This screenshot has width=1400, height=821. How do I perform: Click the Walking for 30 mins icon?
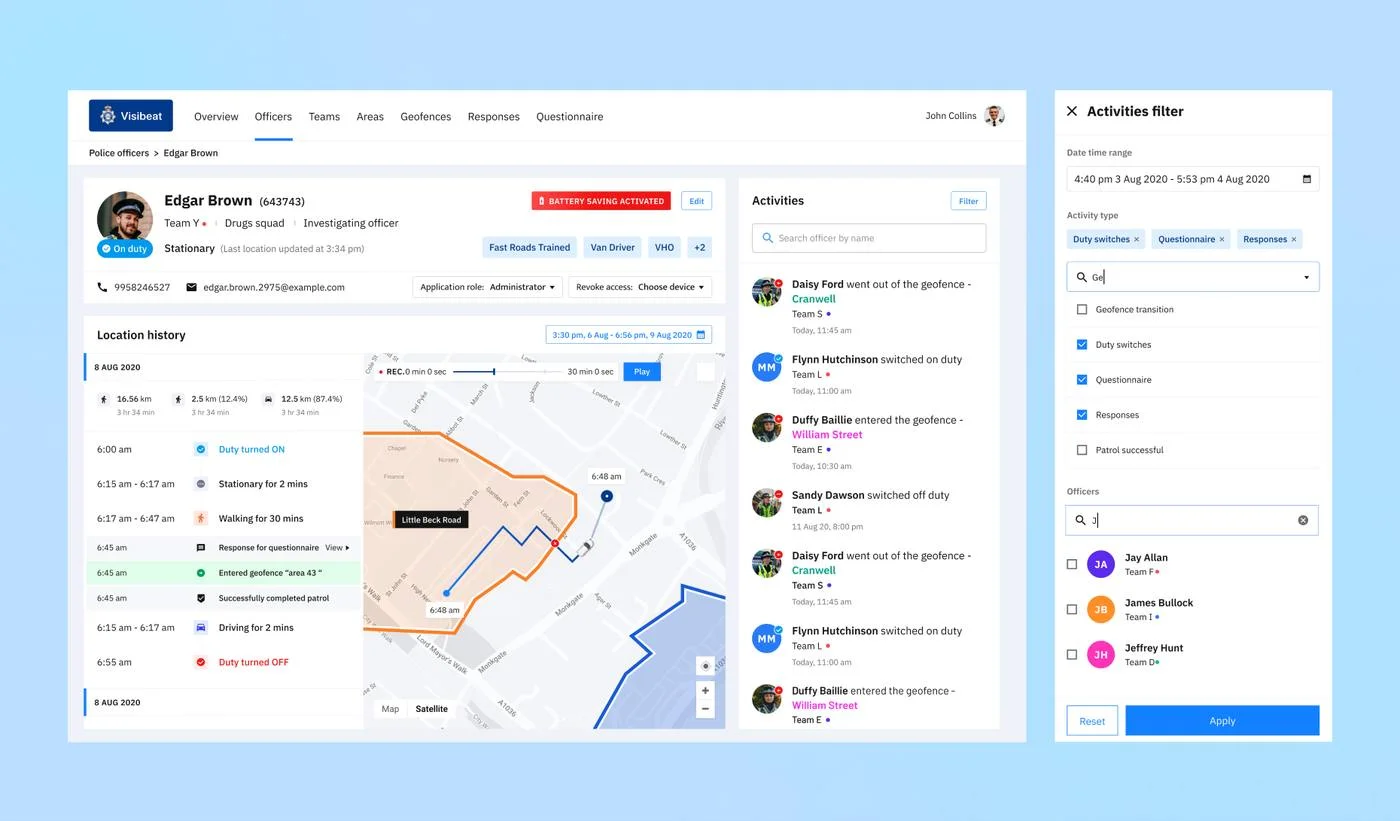201,518
